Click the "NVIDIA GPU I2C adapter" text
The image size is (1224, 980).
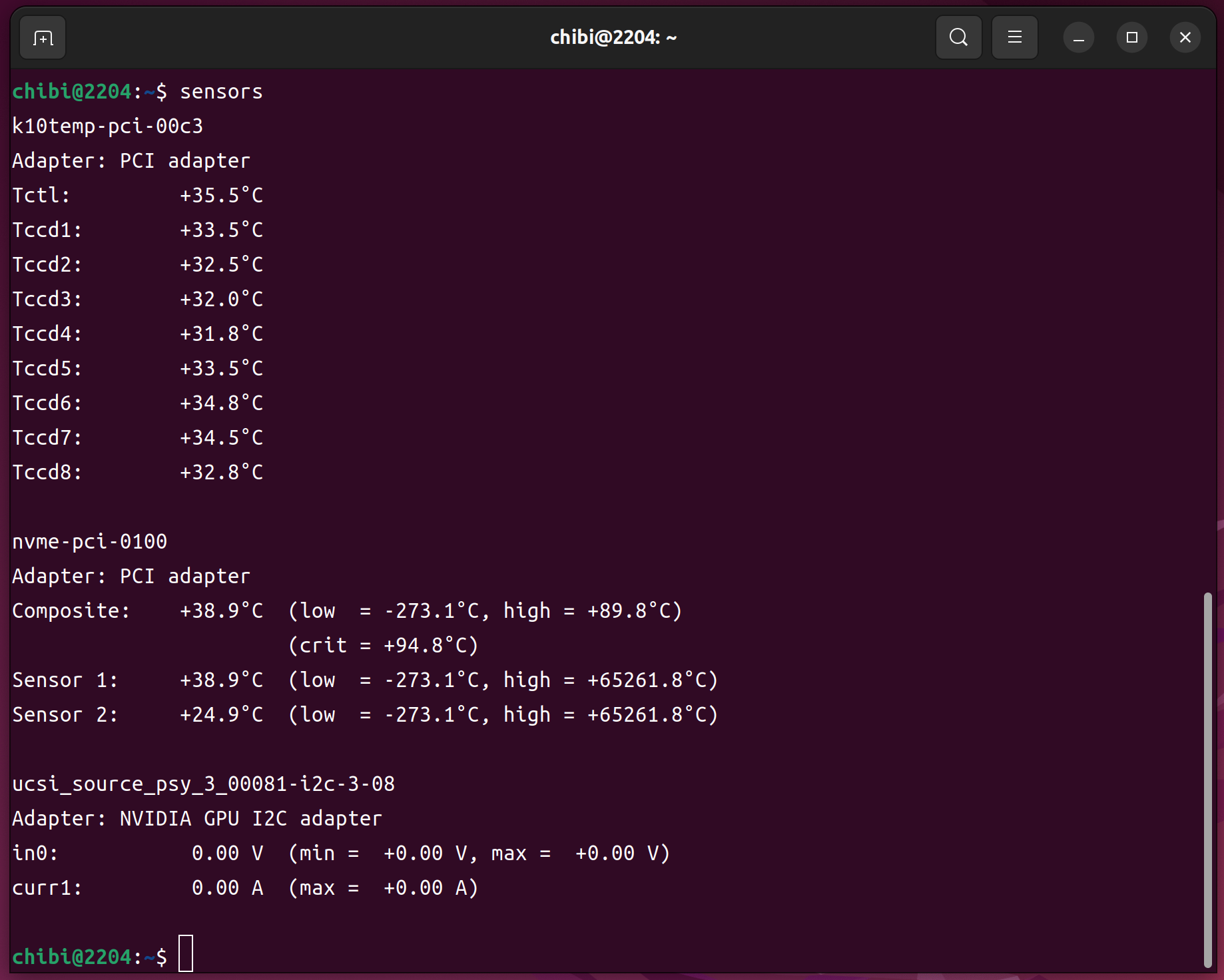[x=250, y=819]
